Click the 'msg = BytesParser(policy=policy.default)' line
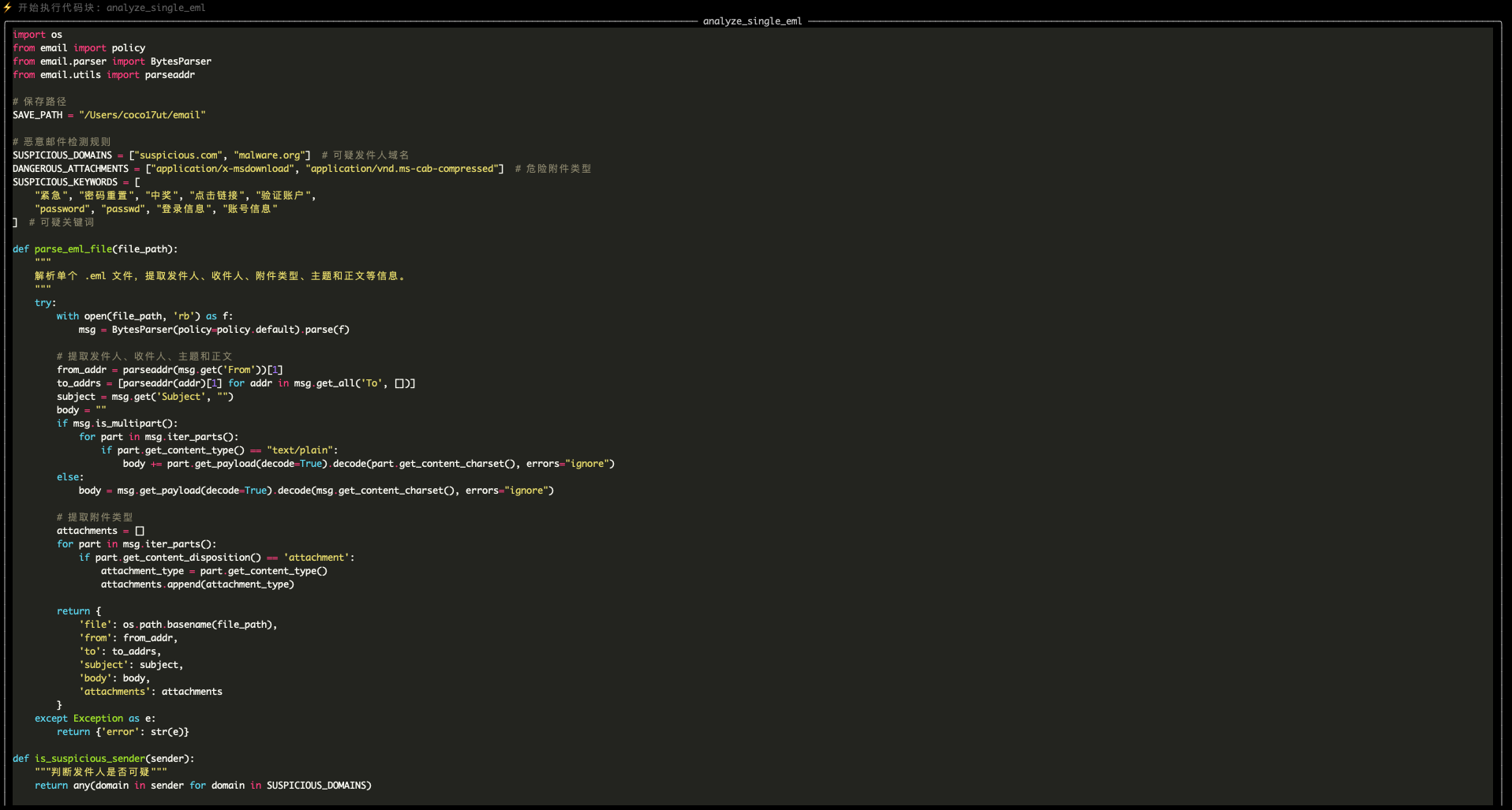 pyautogui.click(x=214, y=330)
